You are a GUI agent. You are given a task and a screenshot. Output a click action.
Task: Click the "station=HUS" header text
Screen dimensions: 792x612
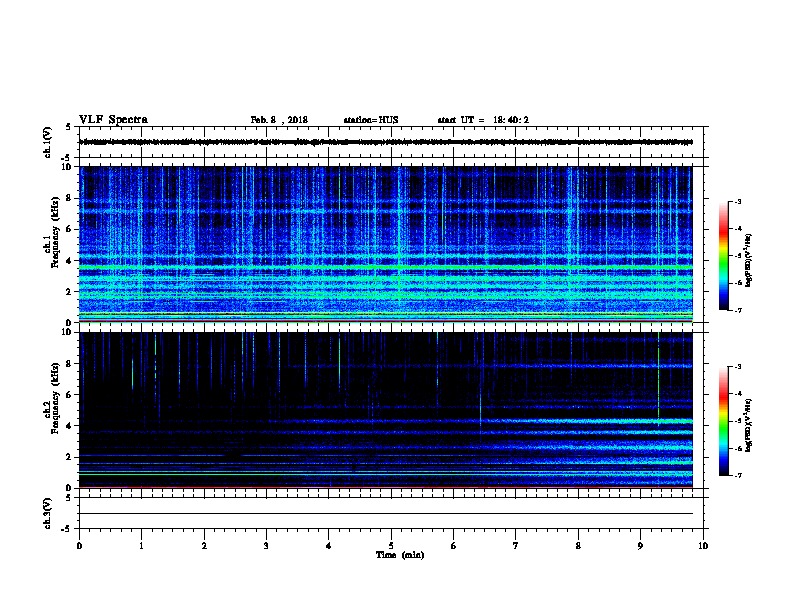371,120
